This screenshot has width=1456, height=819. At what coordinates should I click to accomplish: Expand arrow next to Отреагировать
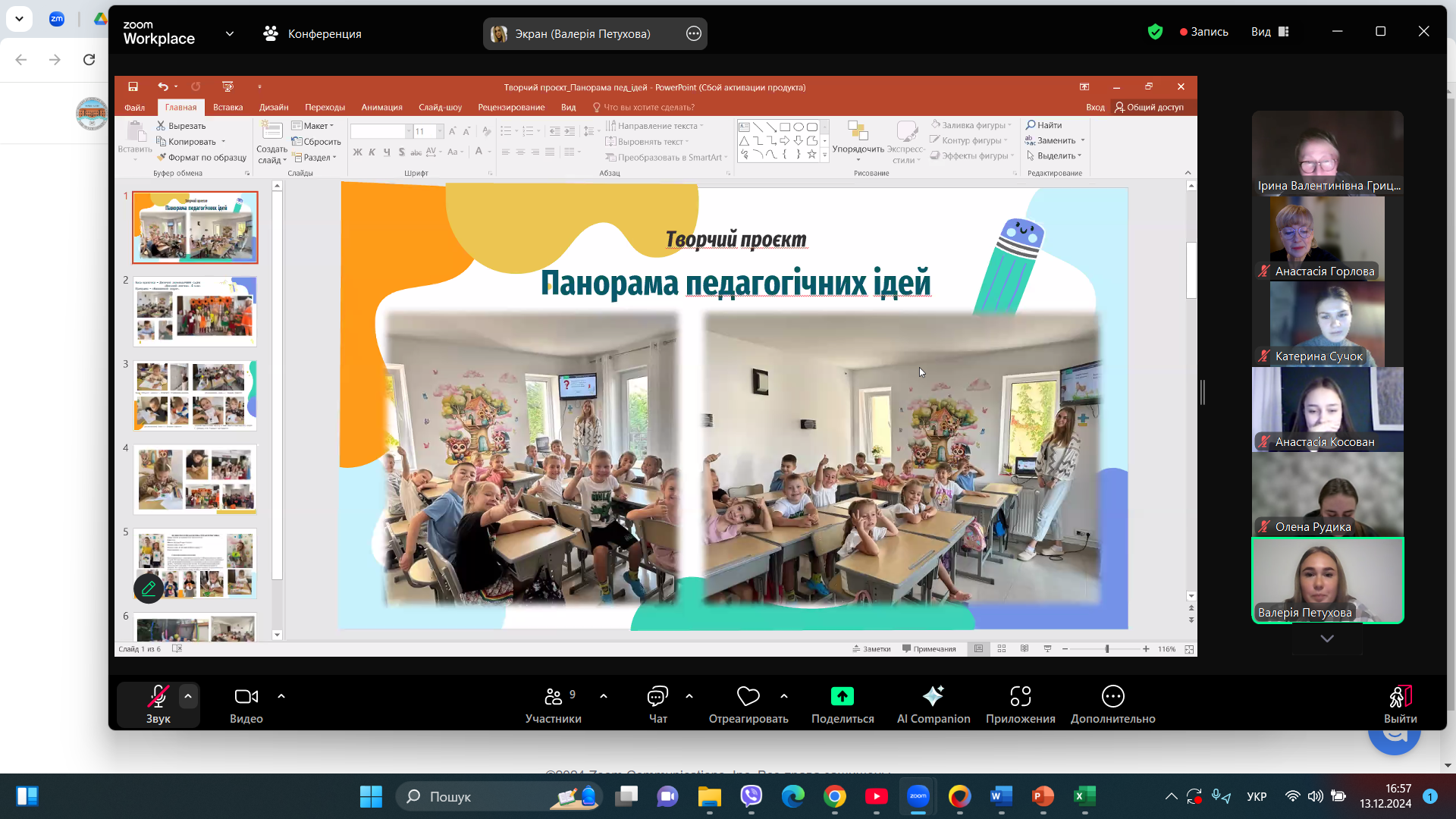(x=784, y=695)
